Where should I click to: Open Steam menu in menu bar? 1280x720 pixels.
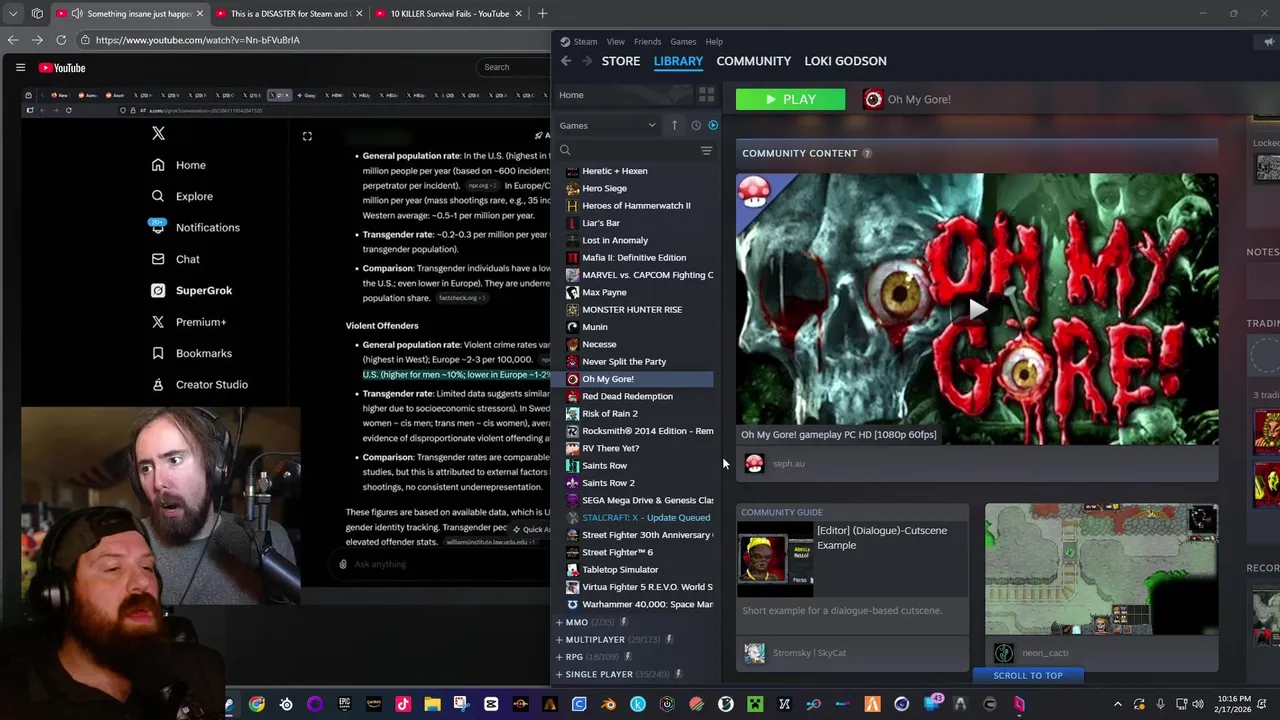click(585, 41)
